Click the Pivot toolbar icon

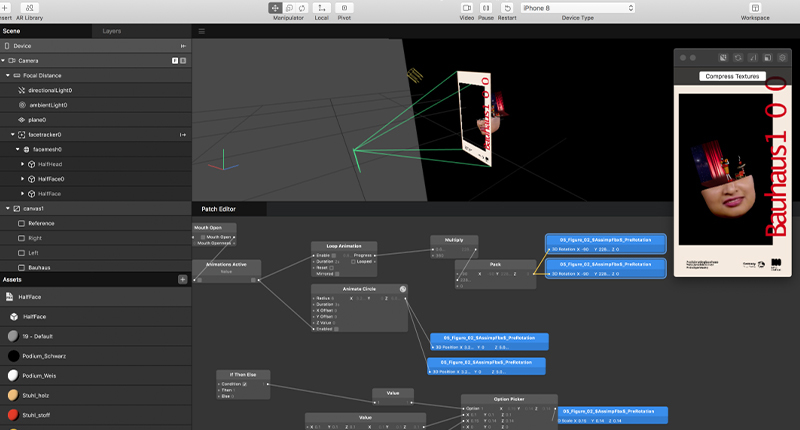pyautogui.click(x=344, y=8)
